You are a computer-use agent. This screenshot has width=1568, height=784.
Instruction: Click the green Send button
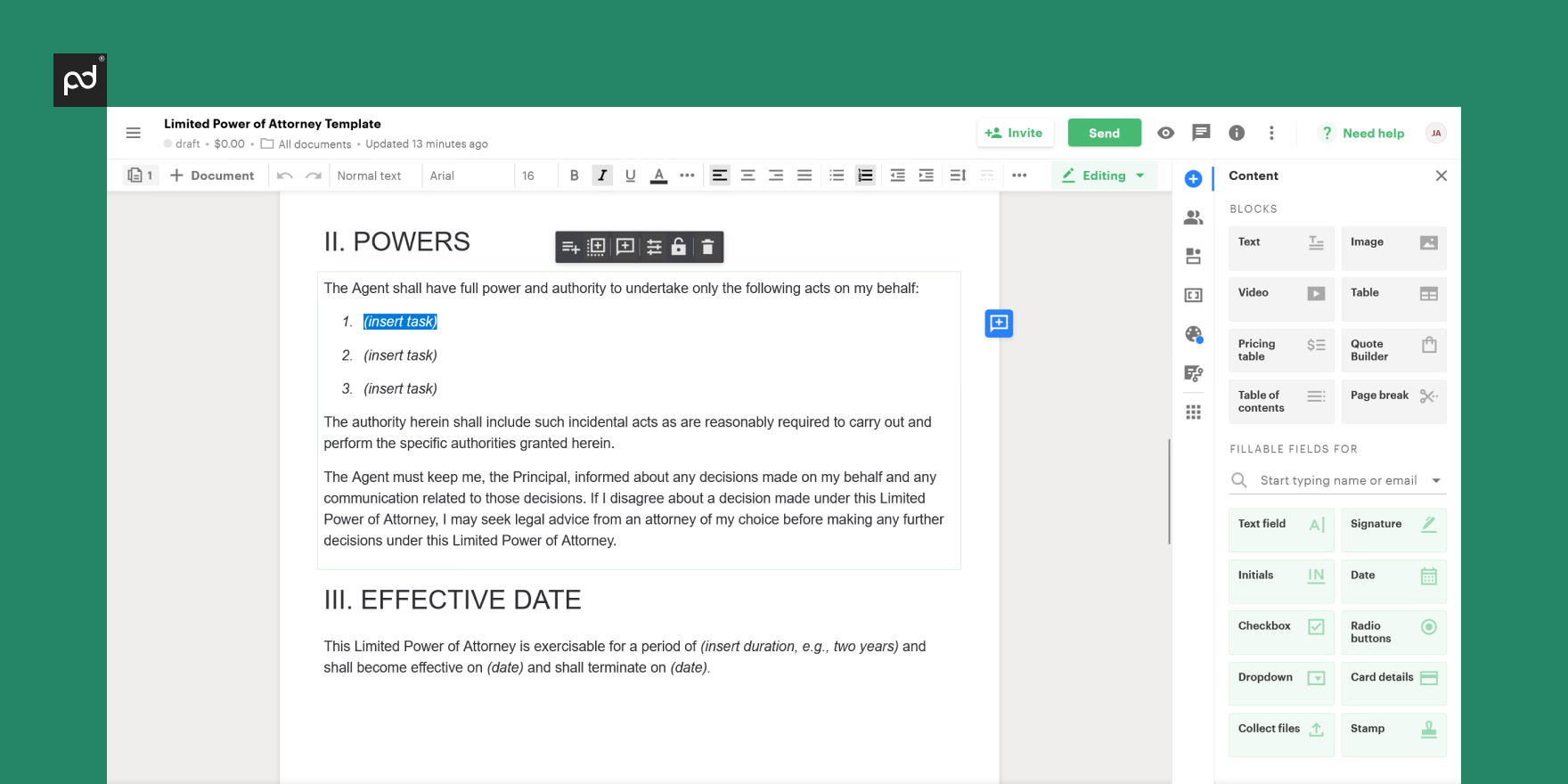[x=1105, y=133]
